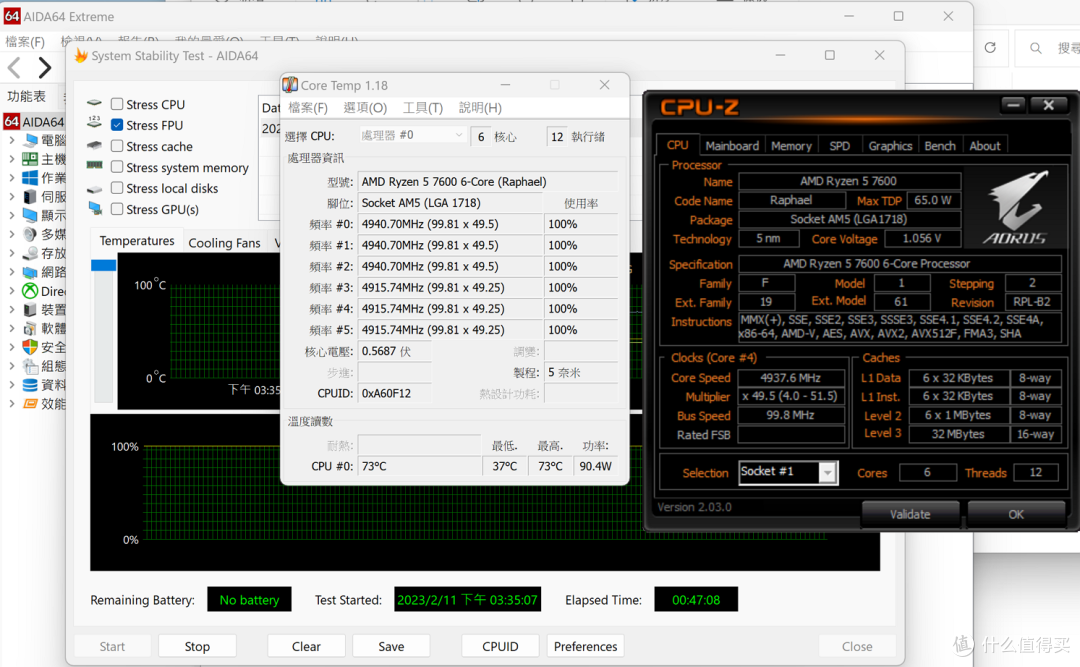Click the network icon in AIDA64 tree
This screenshot has height=667, width=1080.
(30, 272)
